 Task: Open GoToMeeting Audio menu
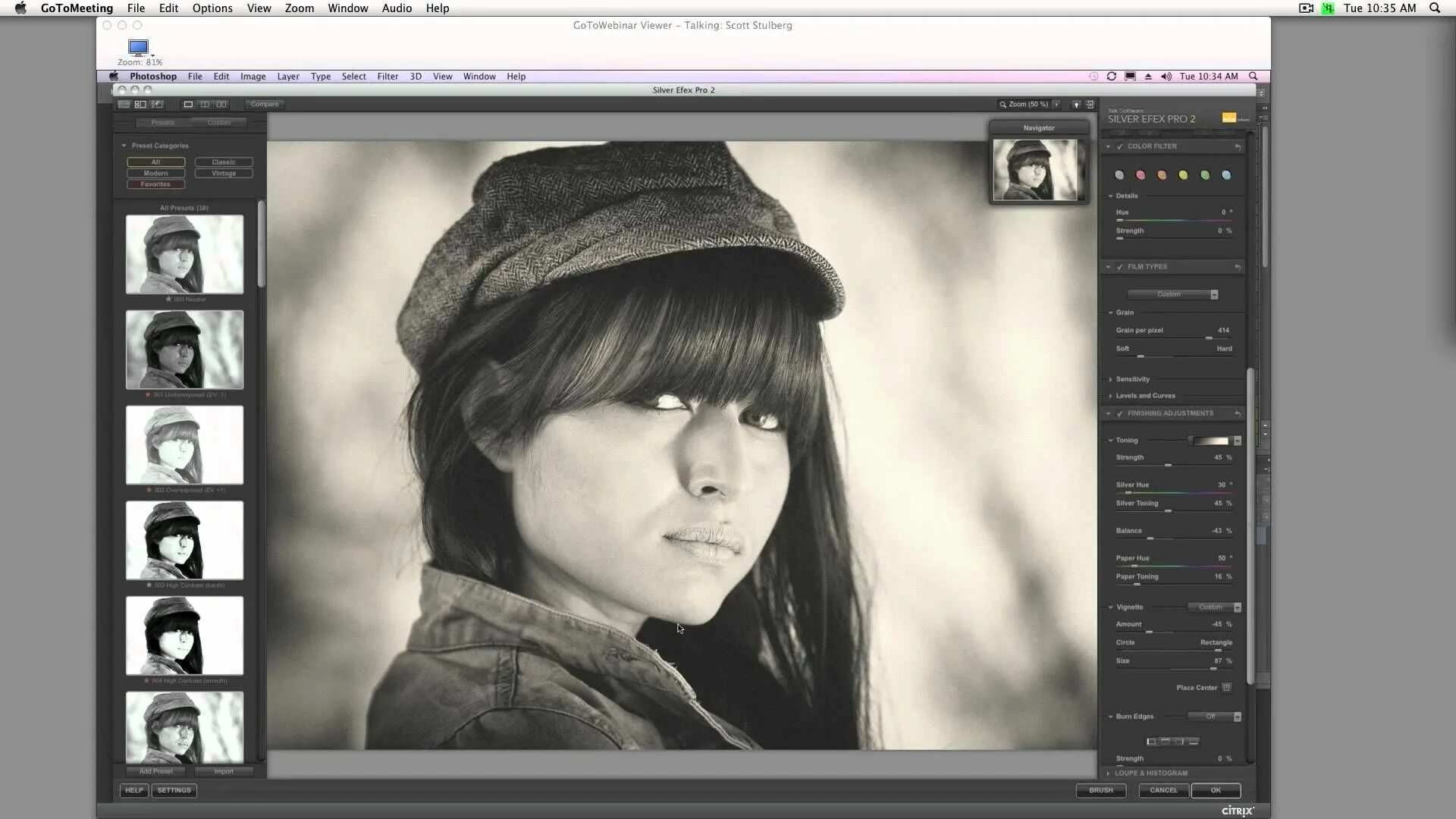click(397, 8)
